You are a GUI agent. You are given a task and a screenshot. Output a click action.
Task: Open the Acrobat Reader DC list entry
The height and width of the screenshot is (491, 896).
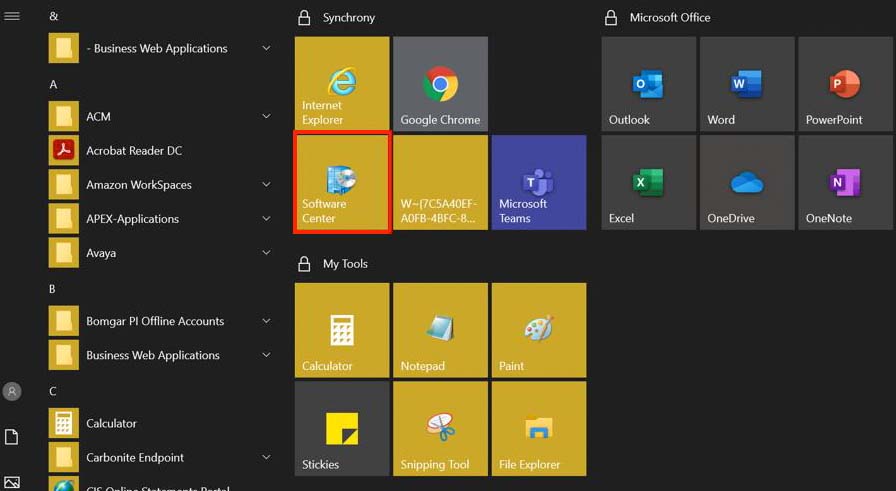pyautogui.click(x=160, y=150)
